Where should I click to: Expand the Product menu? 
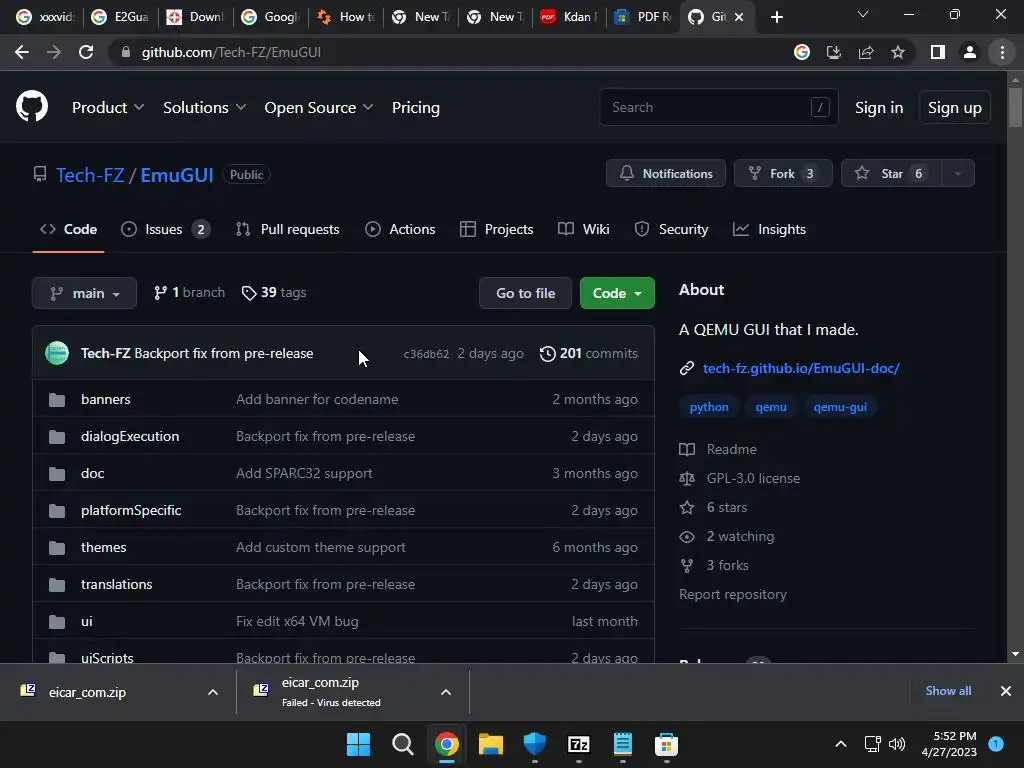pyautogui.click(x=108, y=108)
